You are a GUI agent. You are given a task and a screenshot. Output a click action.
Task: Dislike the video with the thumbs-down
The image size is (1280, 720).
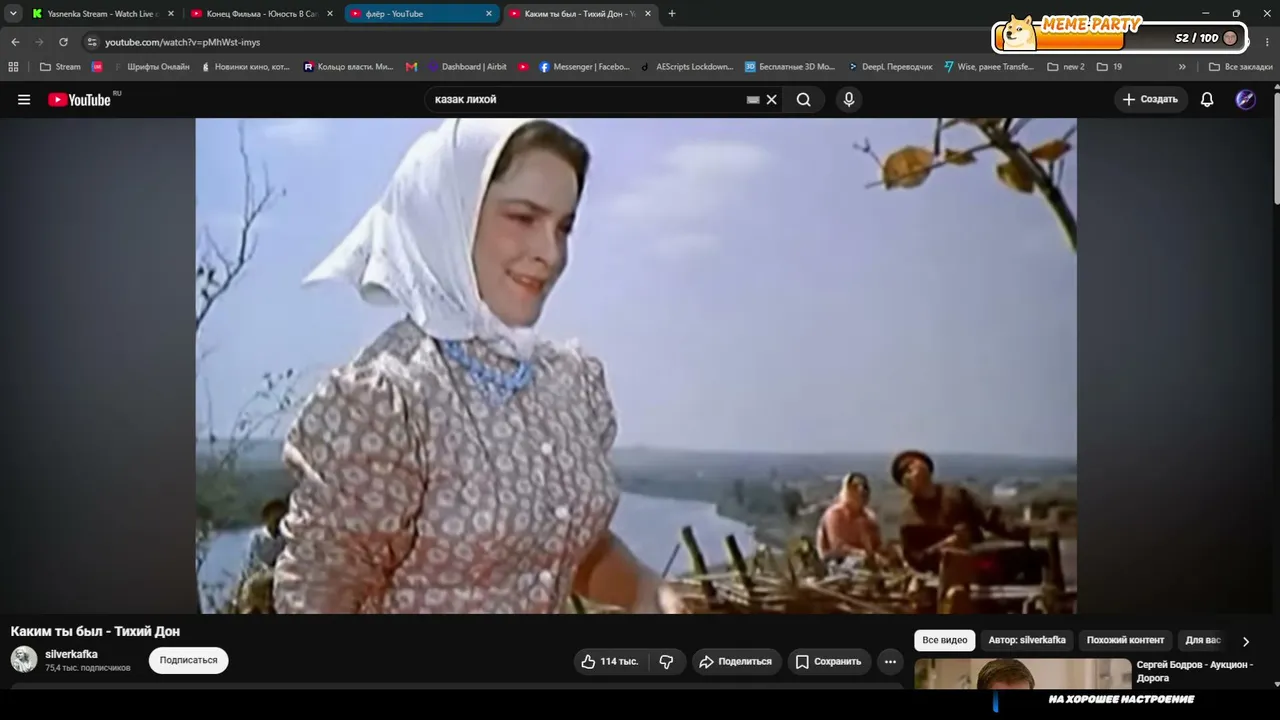point(666,661)
